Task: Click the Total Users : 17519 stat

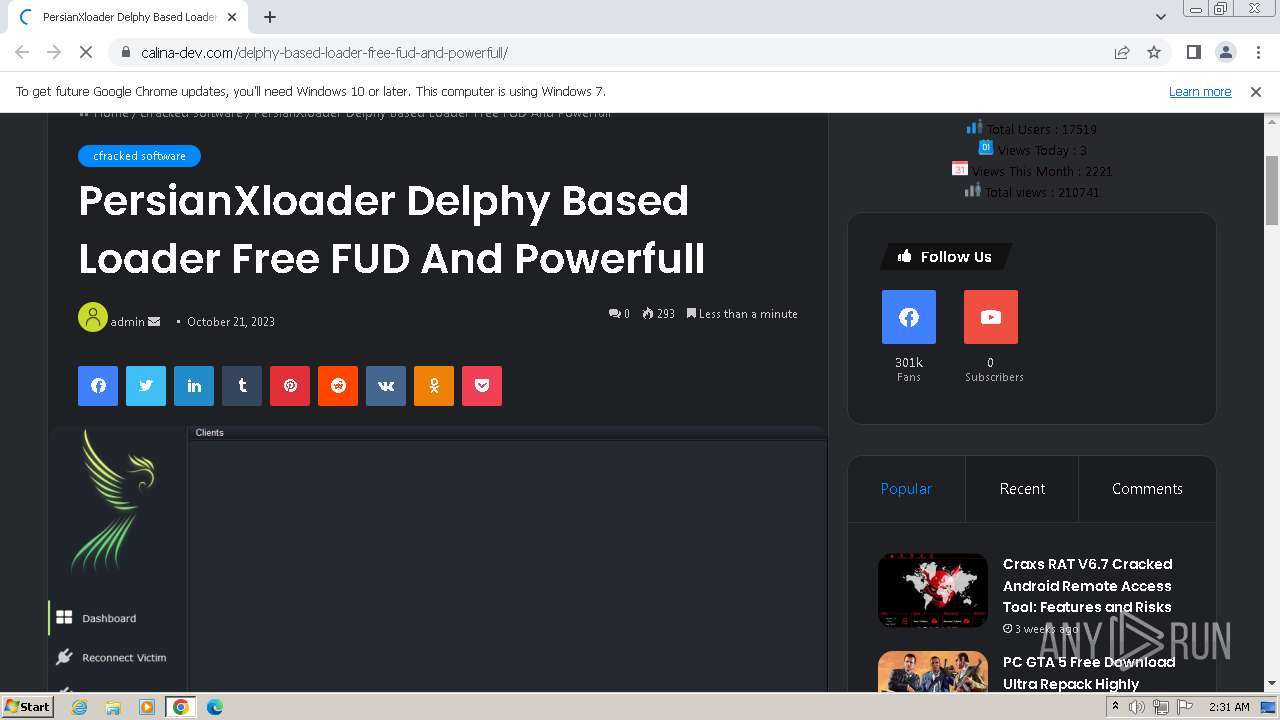Action: tap(1041, 129)
